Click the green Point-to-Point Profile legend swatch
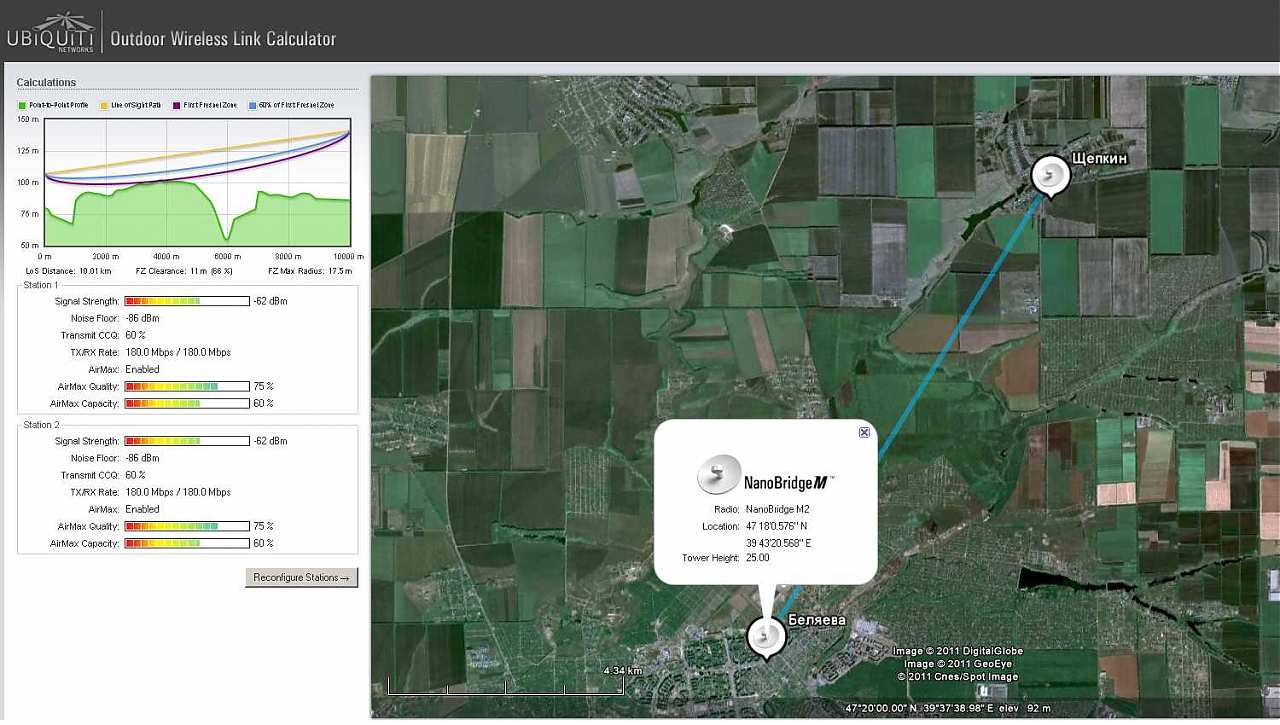 pyautogui.click(x=21, y=105)
